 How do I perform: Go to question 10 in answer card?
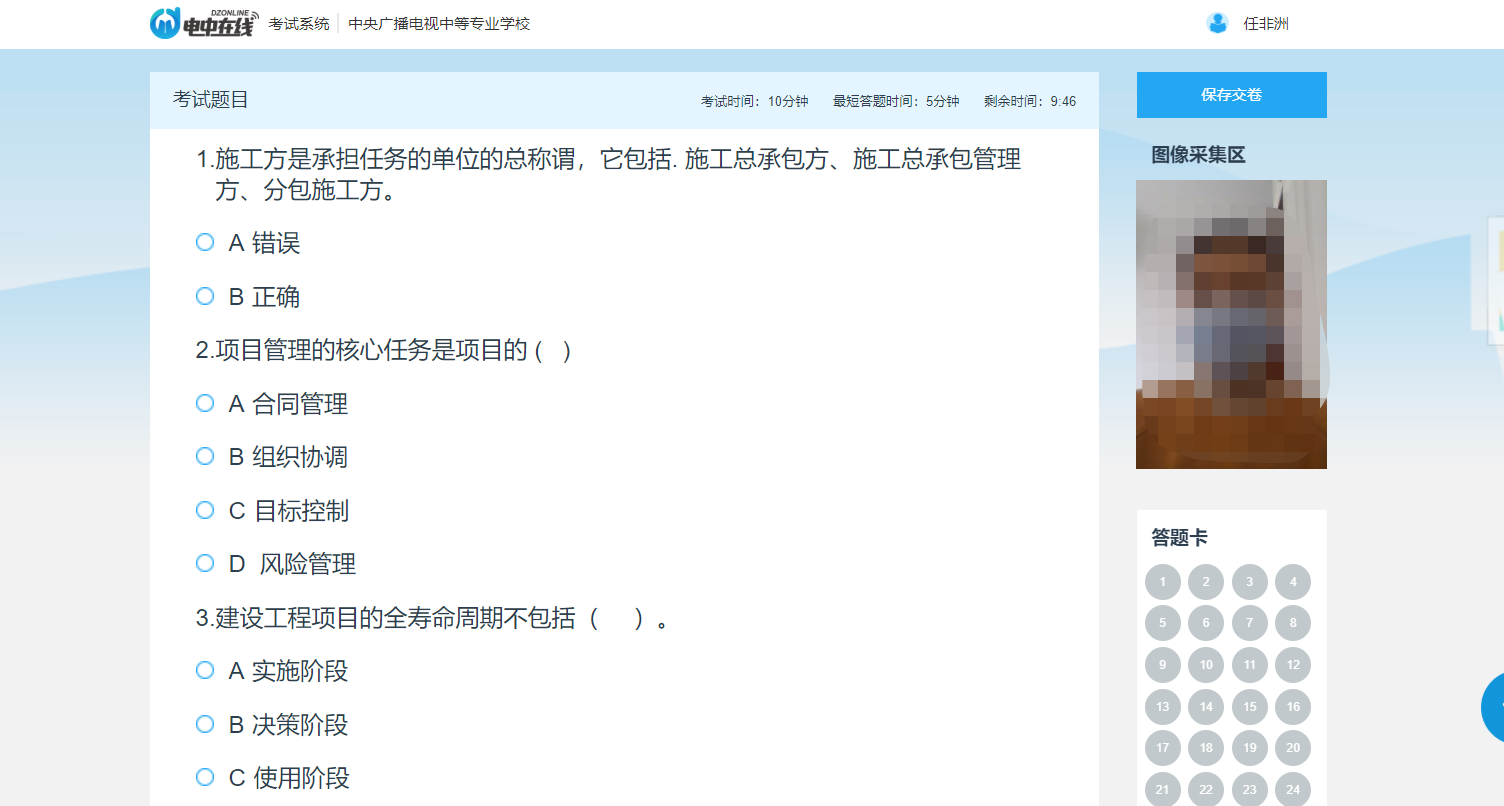click(1206, 665)
